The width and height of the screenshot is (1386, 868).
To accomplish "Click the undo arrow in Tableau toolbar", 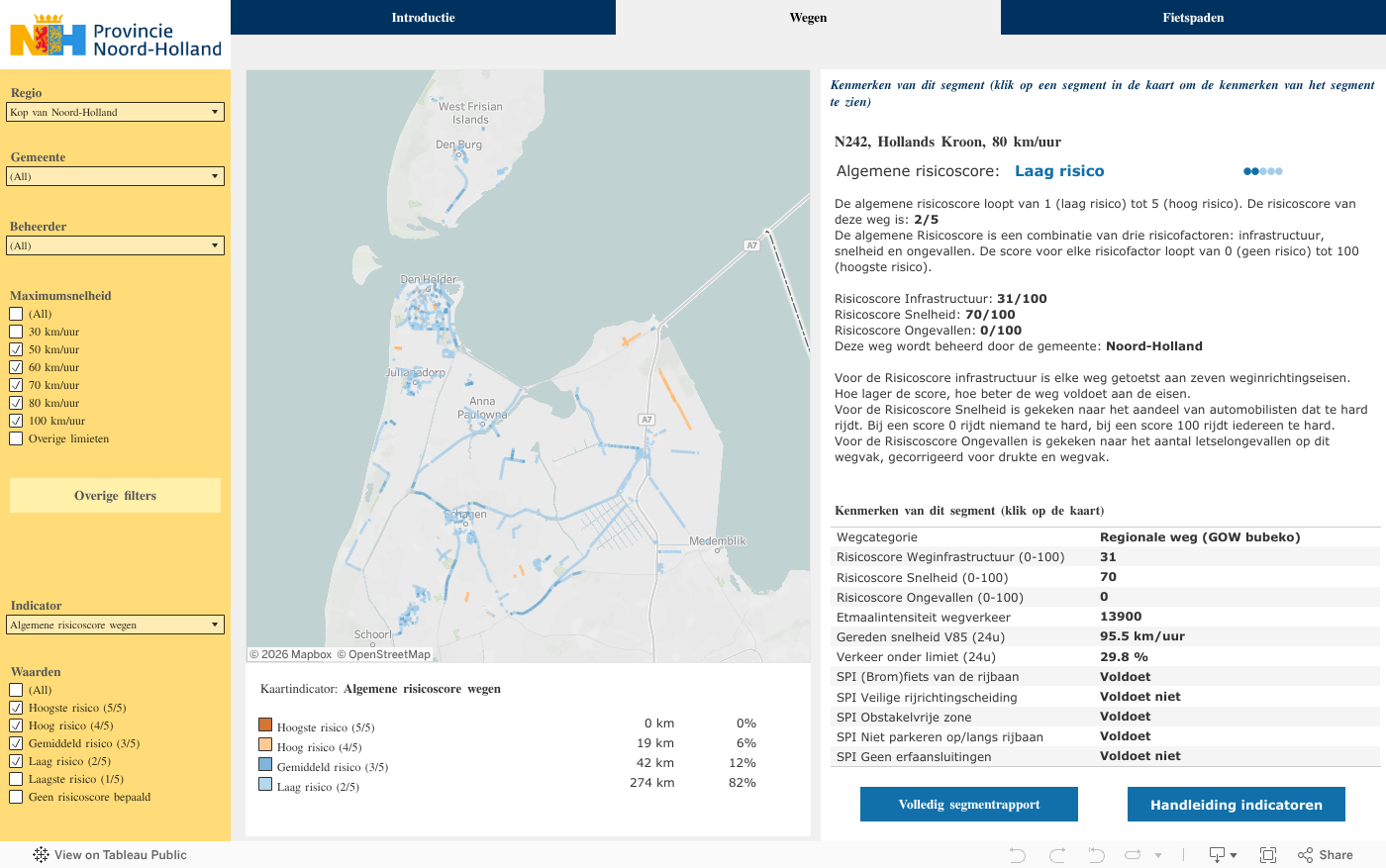I will coord(1017,855).
